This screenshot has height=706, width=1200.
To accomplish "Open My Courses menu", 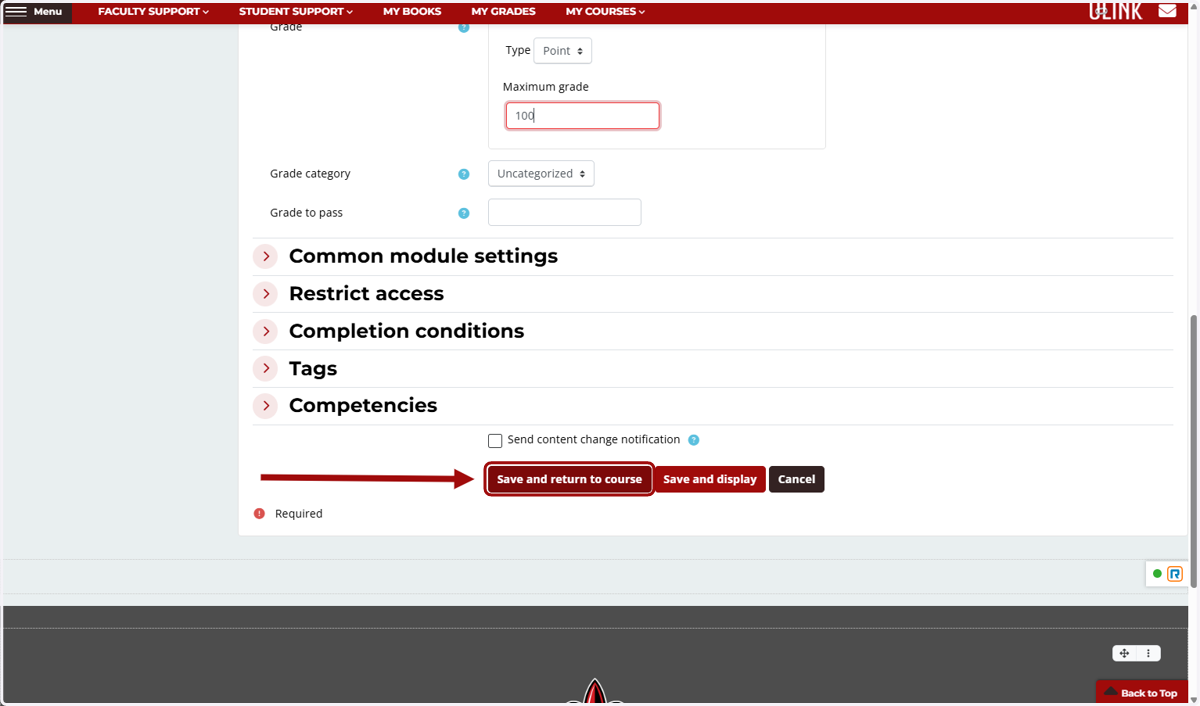I will 605,12.
